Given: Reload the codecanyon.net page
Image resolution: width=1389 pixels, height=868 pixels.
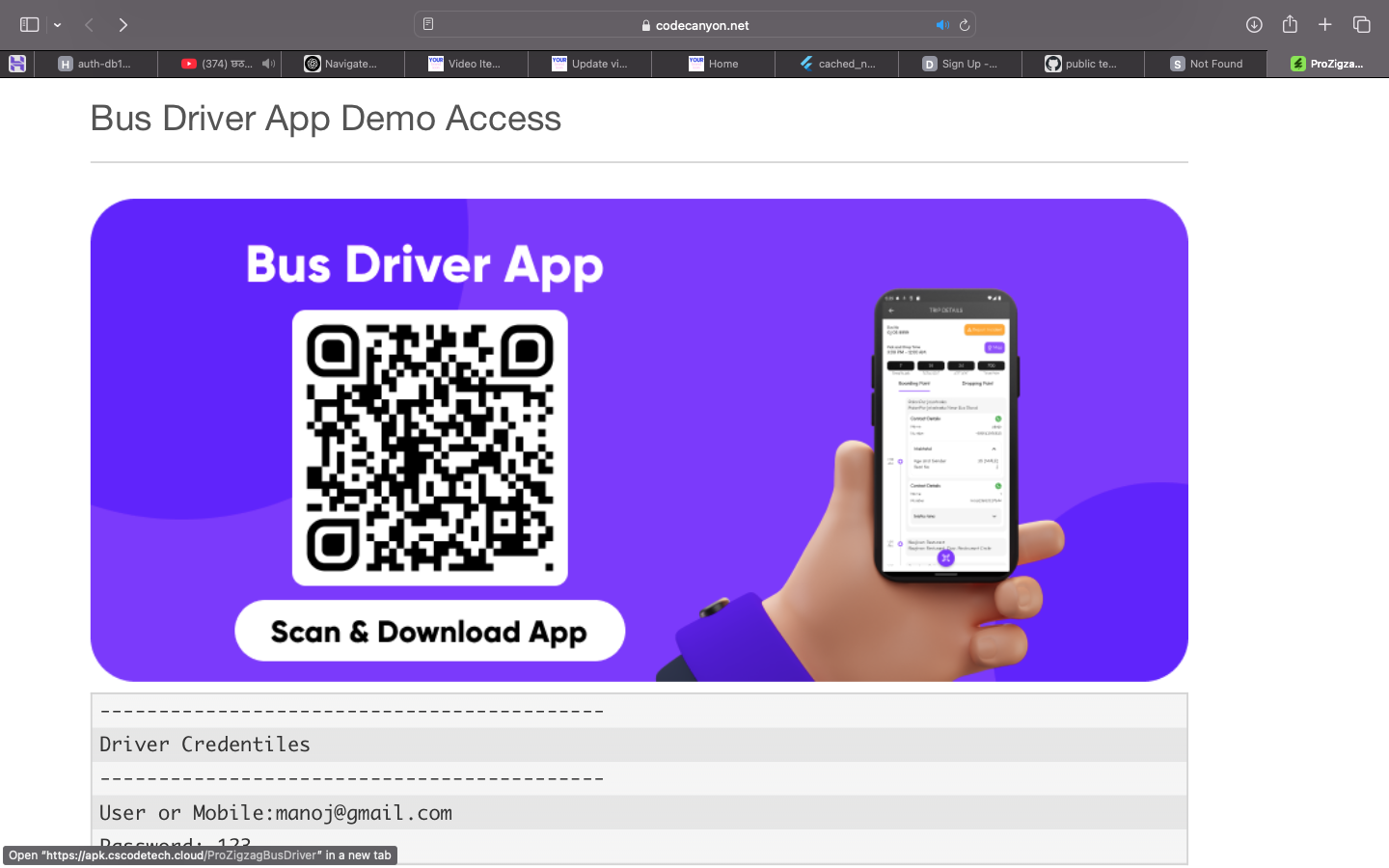Looking at the screenshot, I should click(x=964, y=25).
